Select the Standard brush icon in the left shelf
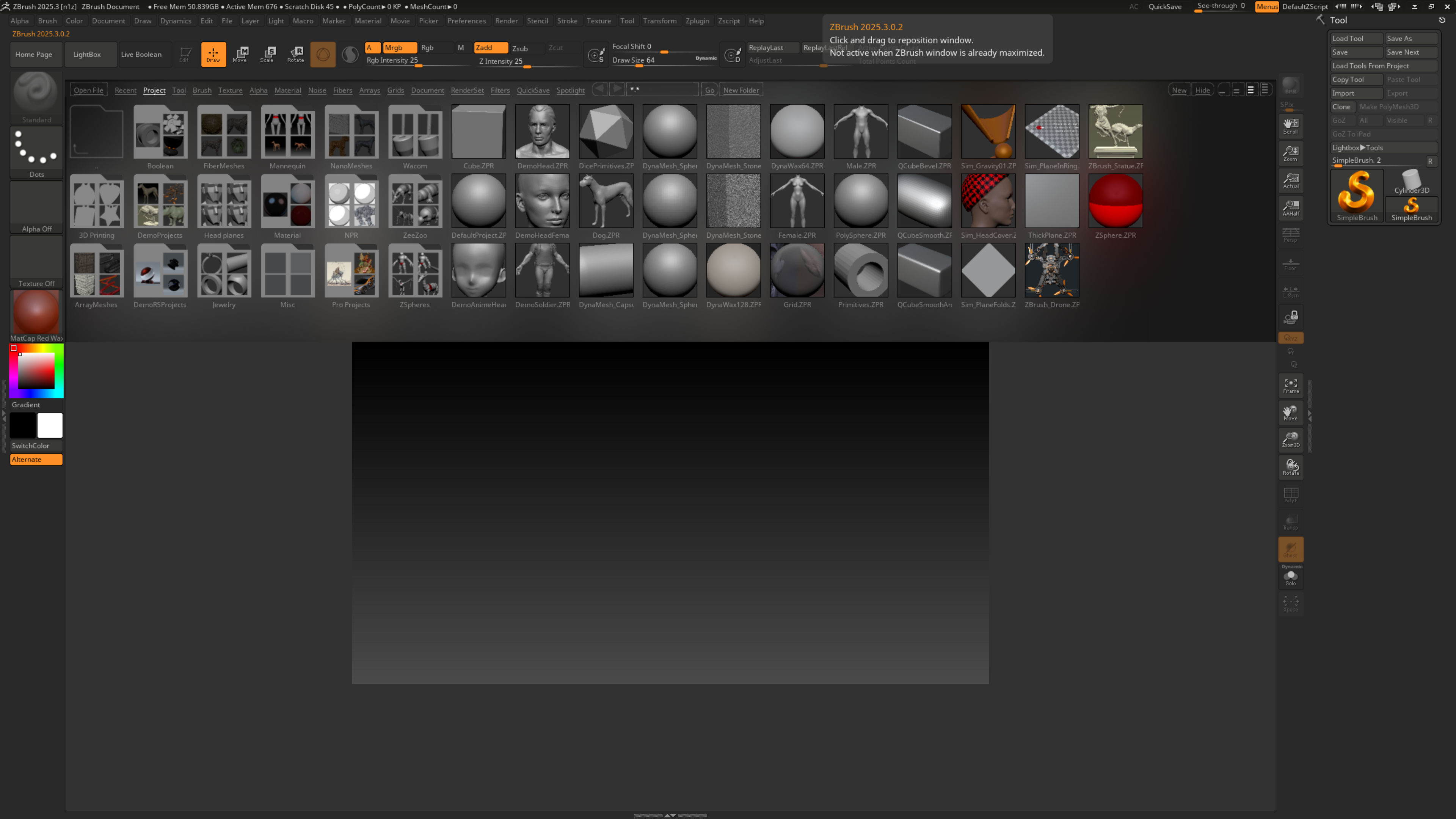The height and width of the screenshot is (819, 1456). 36,96
